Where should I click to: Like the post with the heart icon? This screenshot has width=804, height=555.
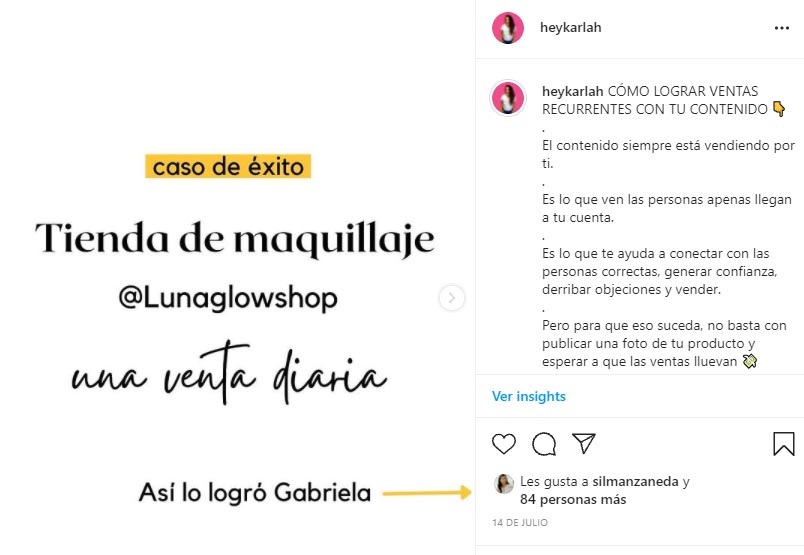(504, 444)
